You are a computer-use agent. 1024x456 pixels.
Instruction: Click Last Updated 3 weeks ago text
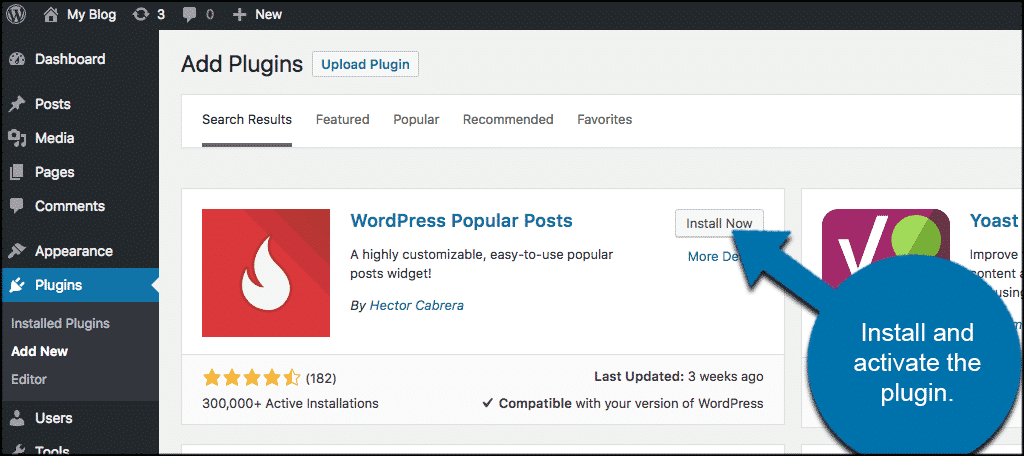679,377
